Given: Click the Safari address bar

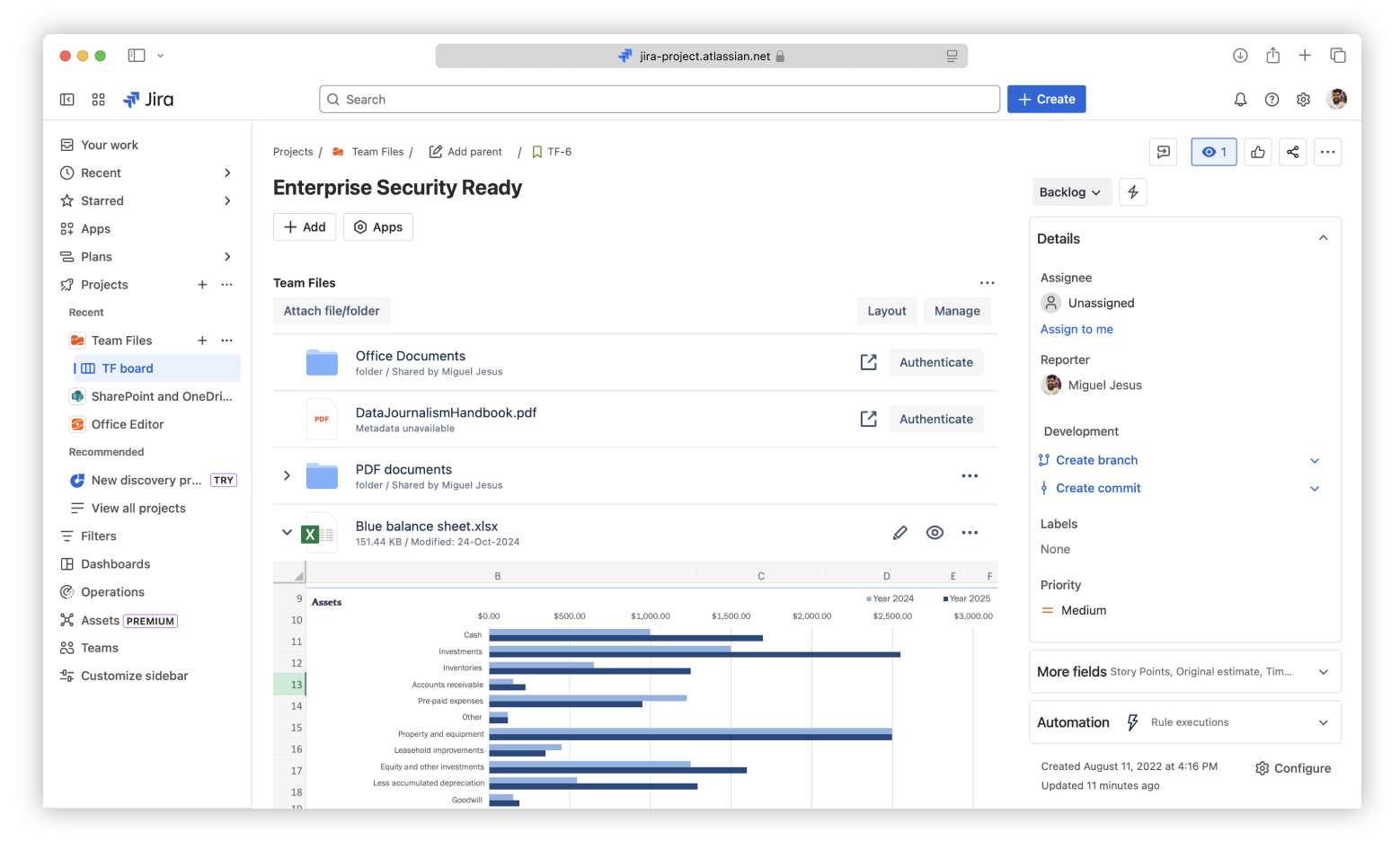Looking at the screenshot, I should coord(702,56).
